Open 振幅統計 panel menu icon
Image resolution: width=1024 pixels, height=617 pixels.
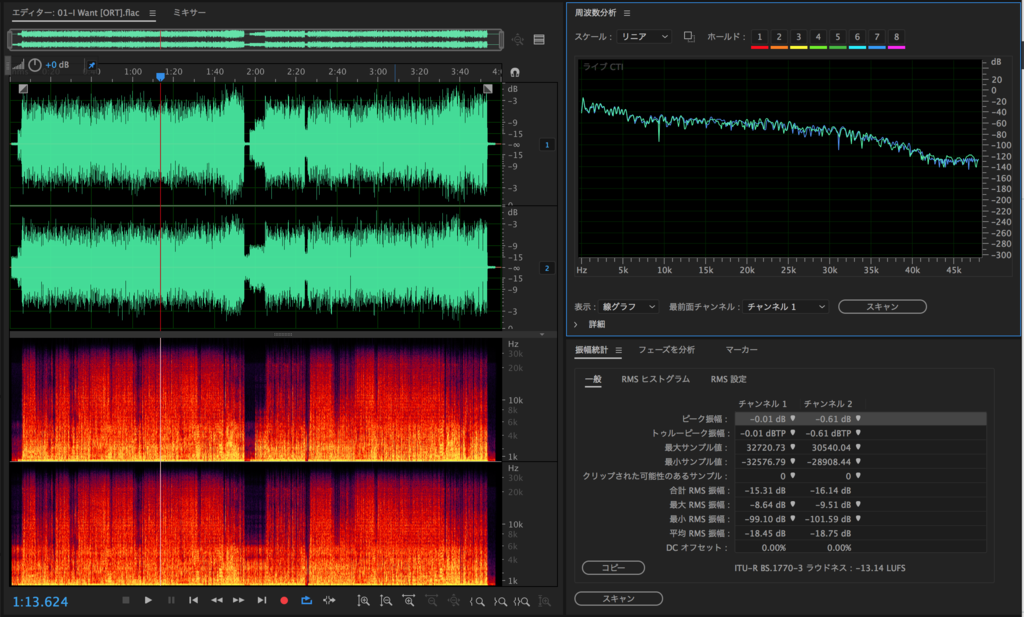[x=618, y=351]
